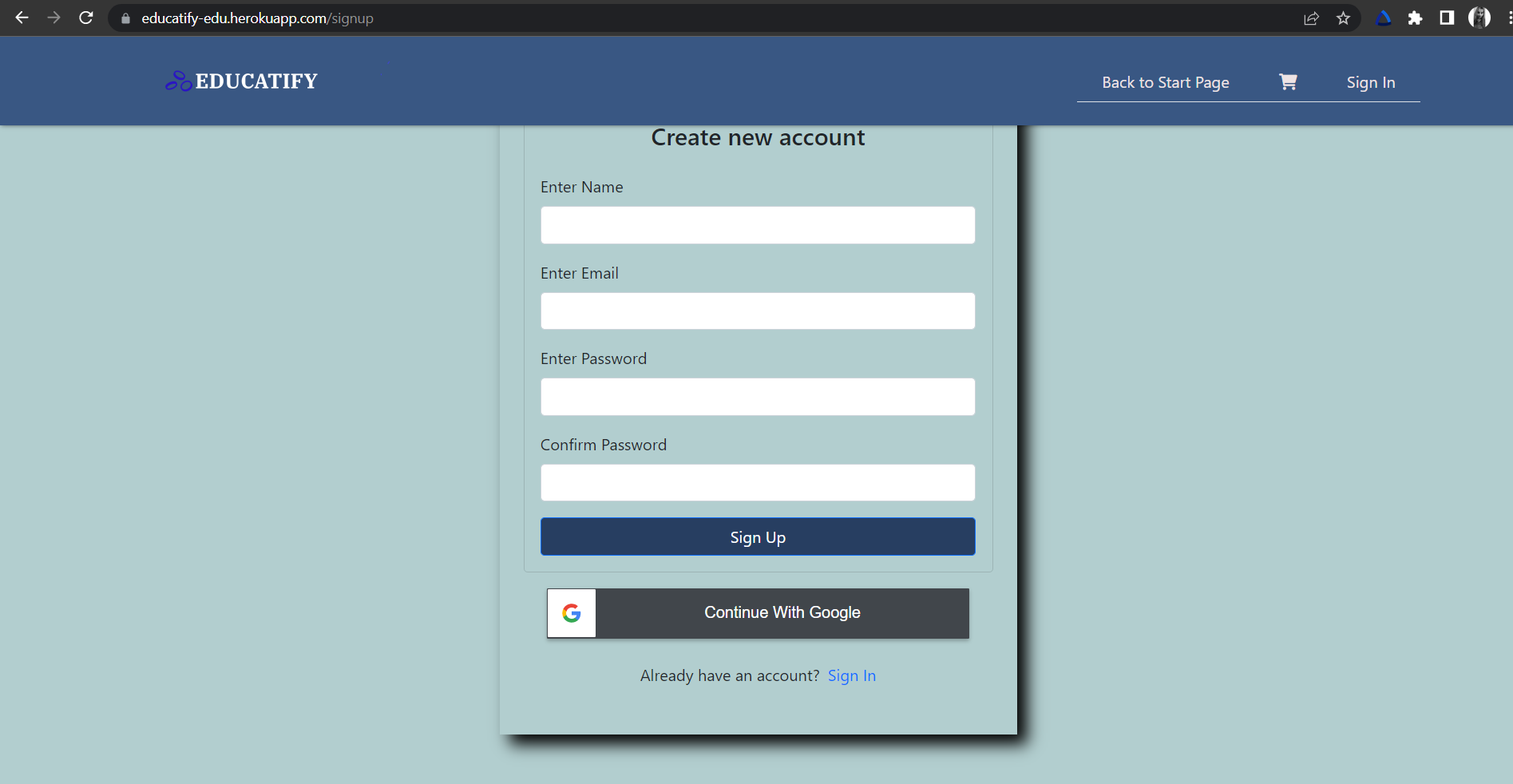Image resolution: width=1513 pixels, height=784 pixels.
Task: Click inside the Enter Email field
Action: [x=757, y=311]
